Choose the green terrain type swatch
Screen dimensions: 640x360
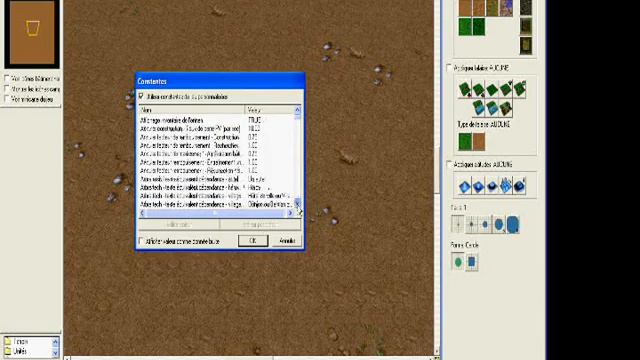point(465,142)
